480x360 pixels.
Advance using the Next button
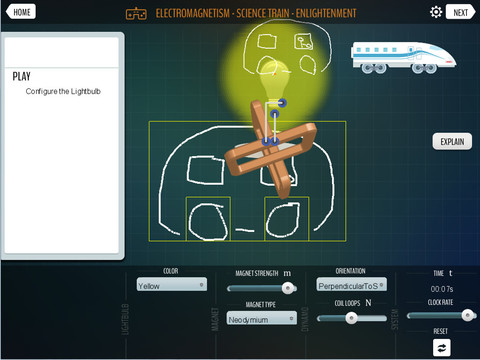pos(461,12)
